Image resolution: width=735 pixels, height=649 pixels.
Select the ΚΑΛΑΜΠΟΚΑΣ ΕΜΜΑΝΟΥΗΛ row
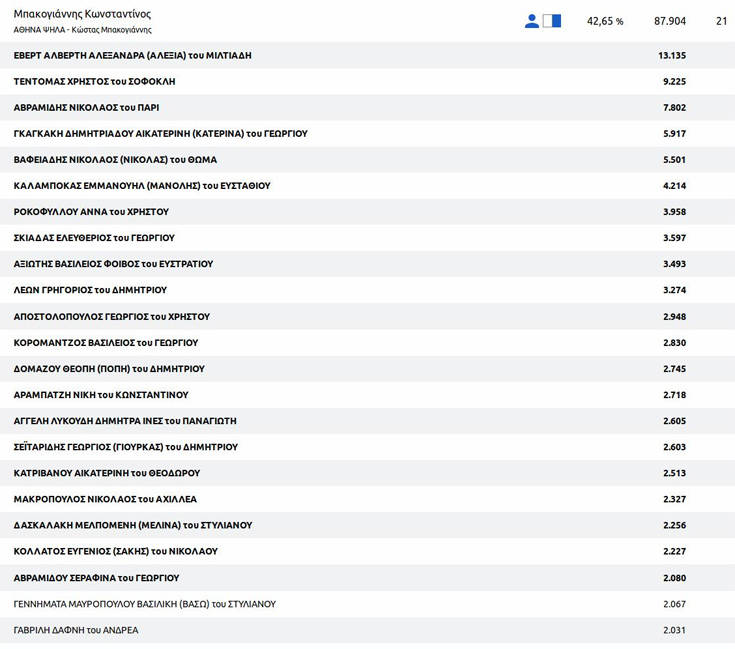pos(141,186)
